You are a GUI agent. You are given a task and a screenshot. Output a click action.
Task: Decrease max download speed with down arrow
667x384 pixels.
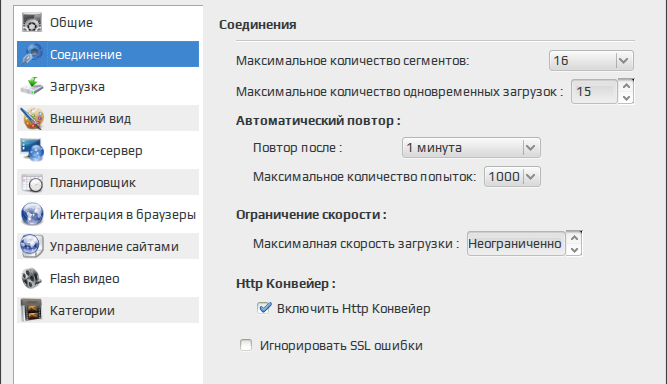coord(574,250)
